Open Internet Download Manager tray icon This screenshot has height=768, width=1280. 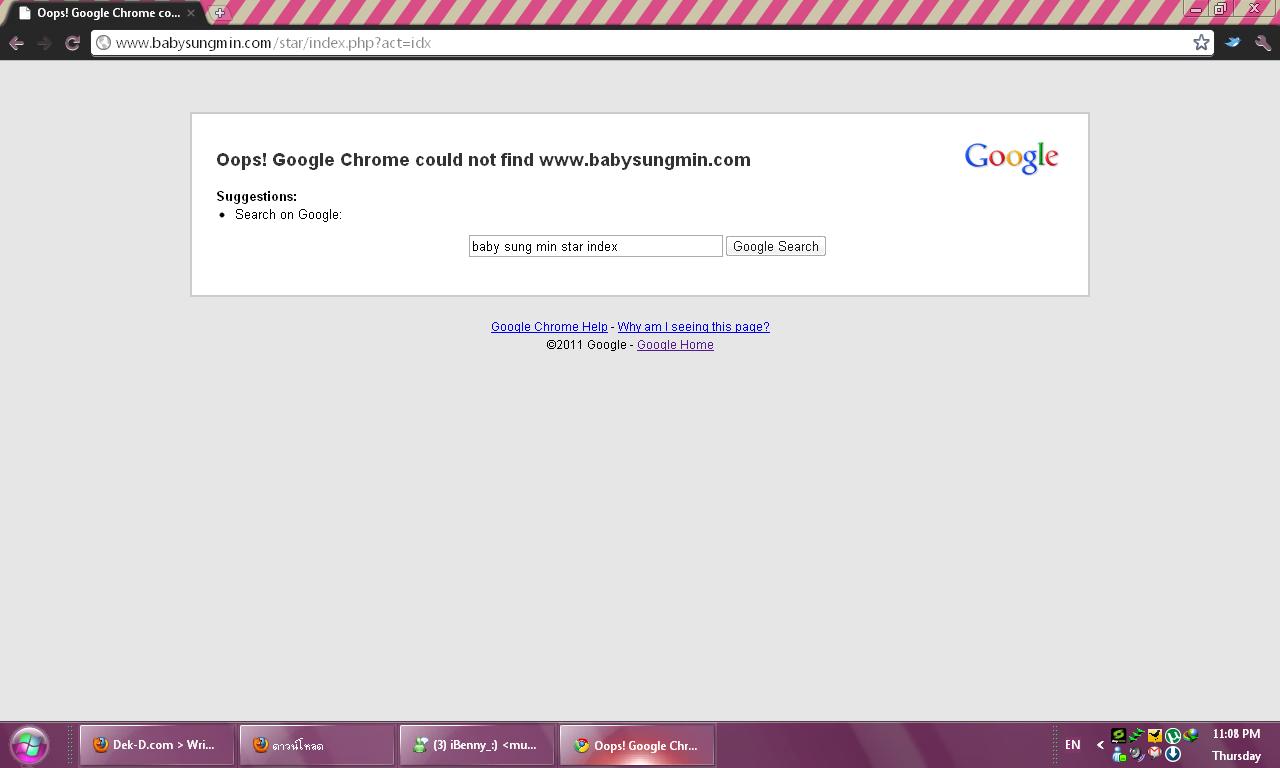[x=1191, y=736]
